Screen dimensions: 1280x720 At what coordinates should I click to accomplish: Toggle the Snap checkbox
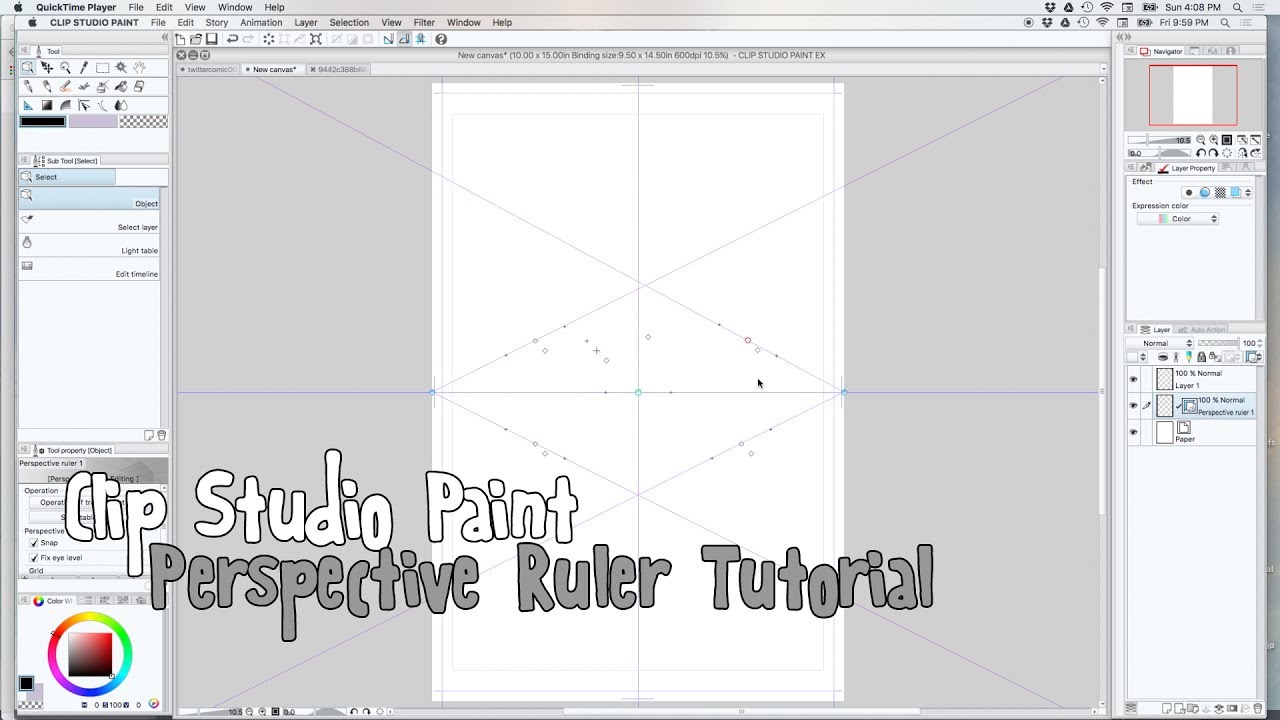(34, 543)
